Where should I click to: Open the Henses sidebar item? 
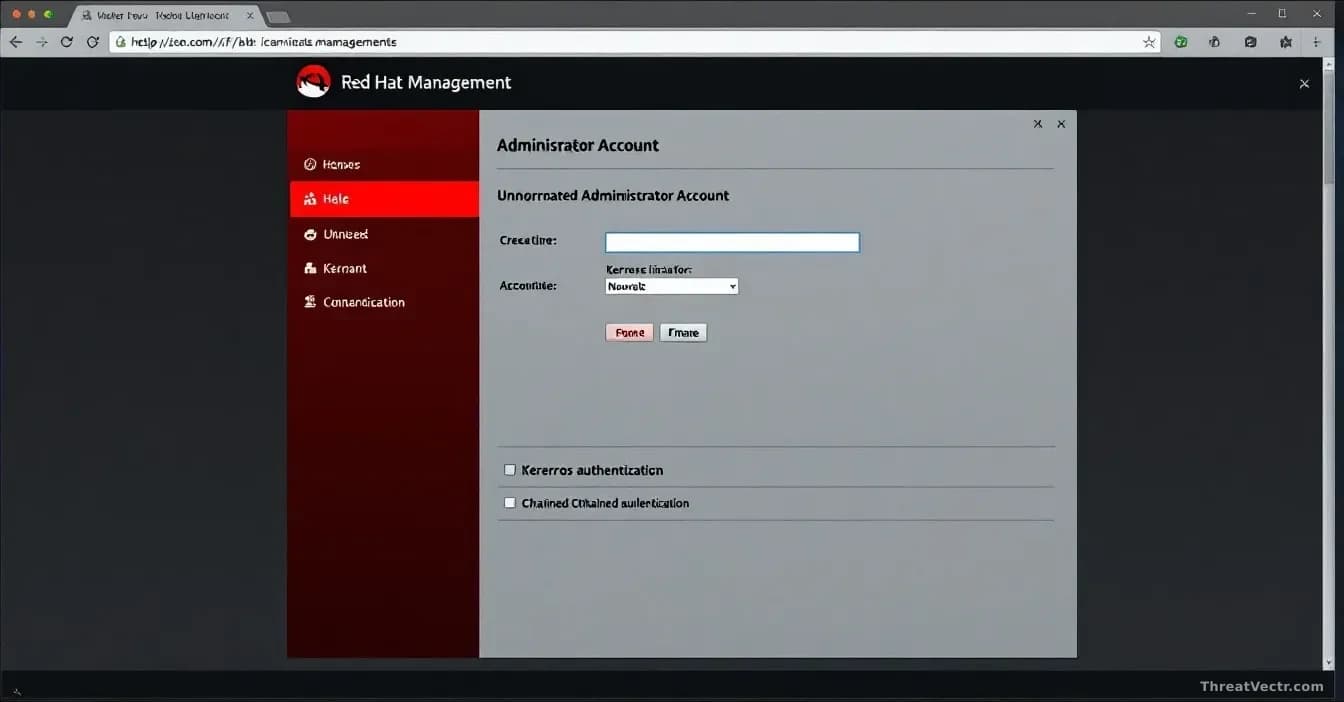[x=383, y=164]
